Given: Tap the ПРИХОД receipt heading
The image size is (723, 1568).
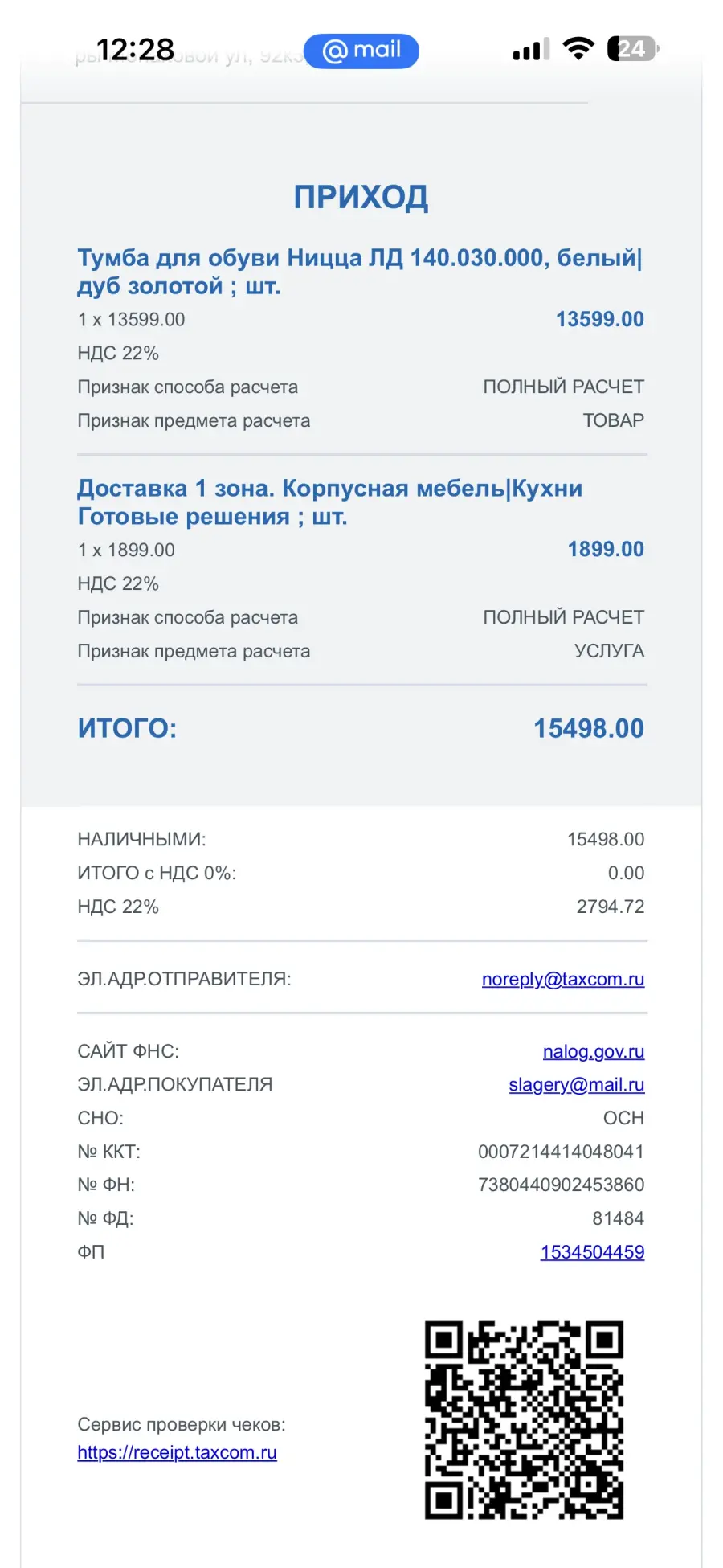Looking at the screenshot, I should 361,197.
